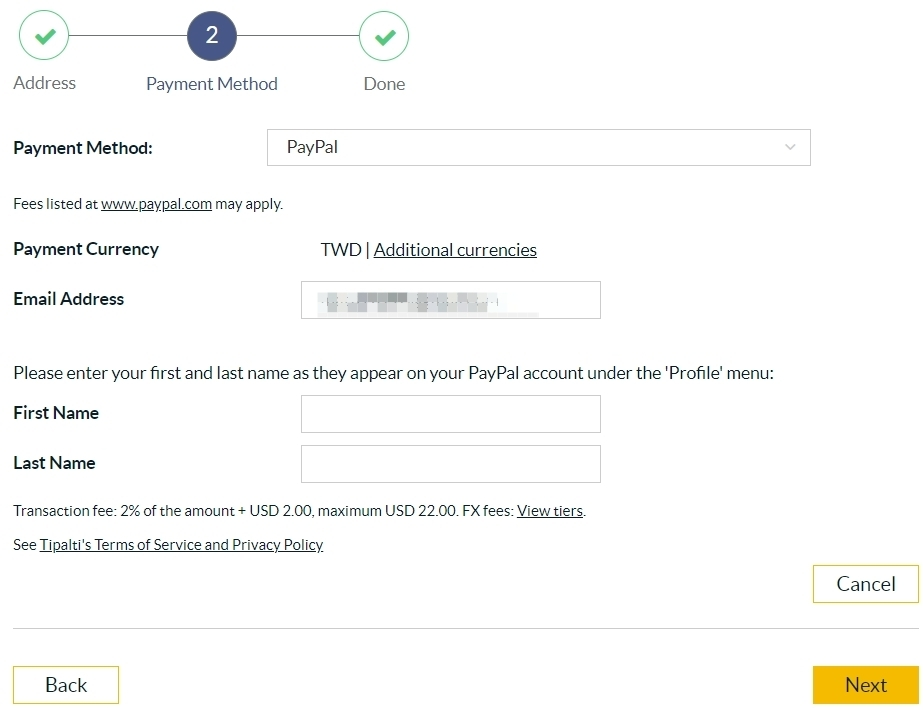Go back with the Back button
The height and width of the screenshot is (710, 923).
pyautogui.click(x=66, y=685)
